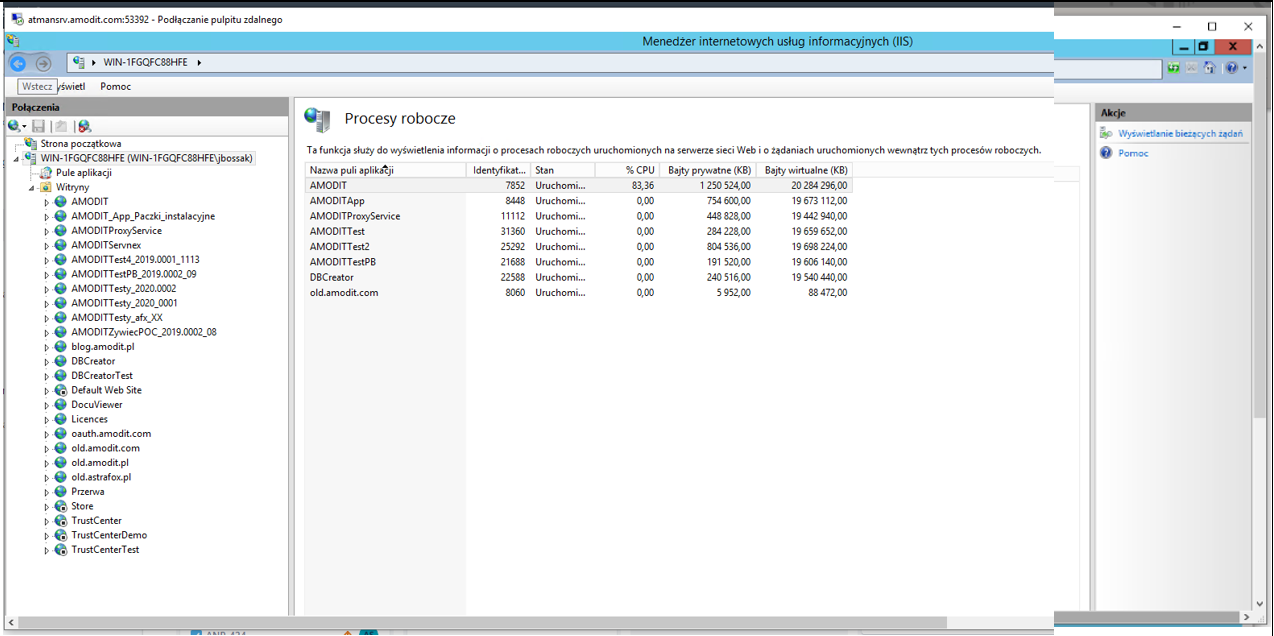Click the Licences site globe icon

61,419
